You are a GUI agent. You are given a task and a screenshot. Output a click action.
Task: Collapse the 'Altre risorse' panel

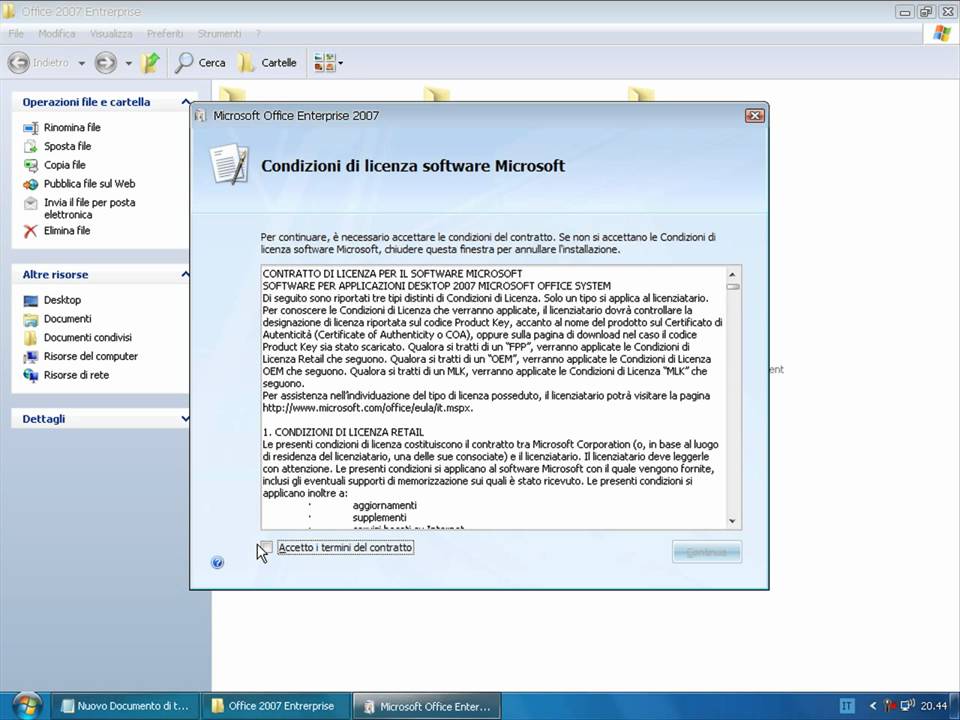[x=186, y=274]
